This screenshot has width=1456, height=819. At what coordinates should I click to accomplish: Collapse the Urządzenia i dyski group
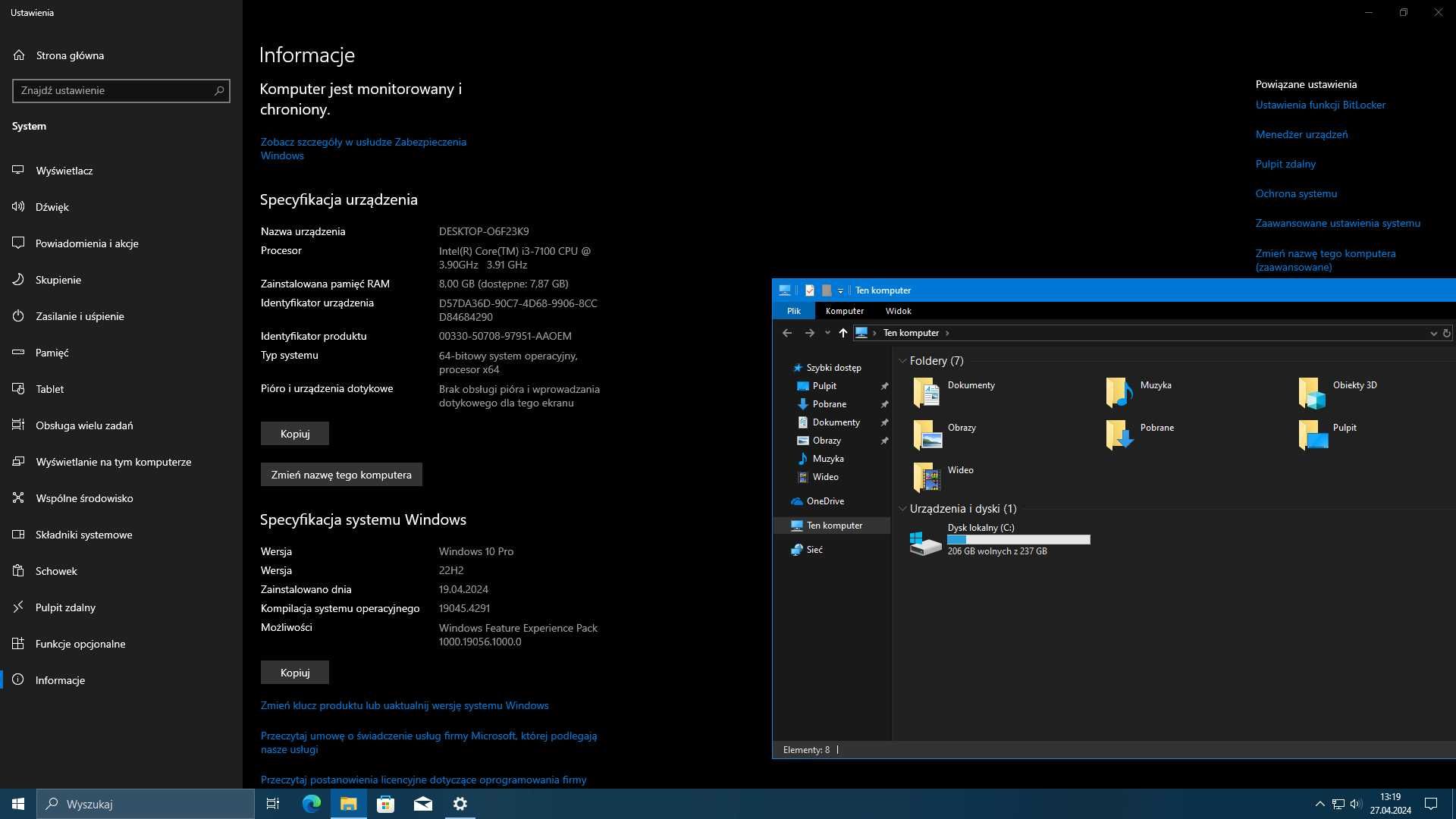click(x=902, y=509)
